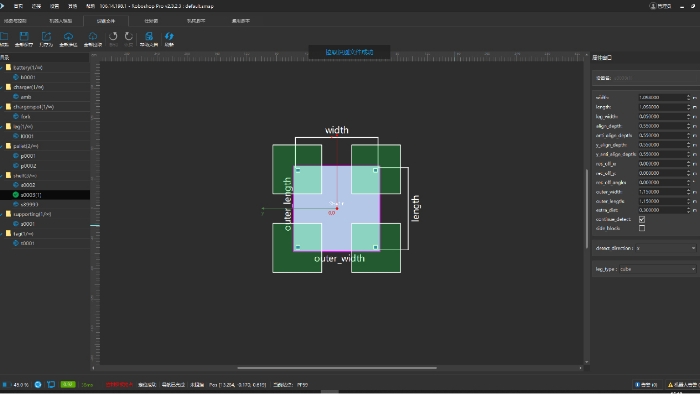Select the l0001 item under leg

27,136
